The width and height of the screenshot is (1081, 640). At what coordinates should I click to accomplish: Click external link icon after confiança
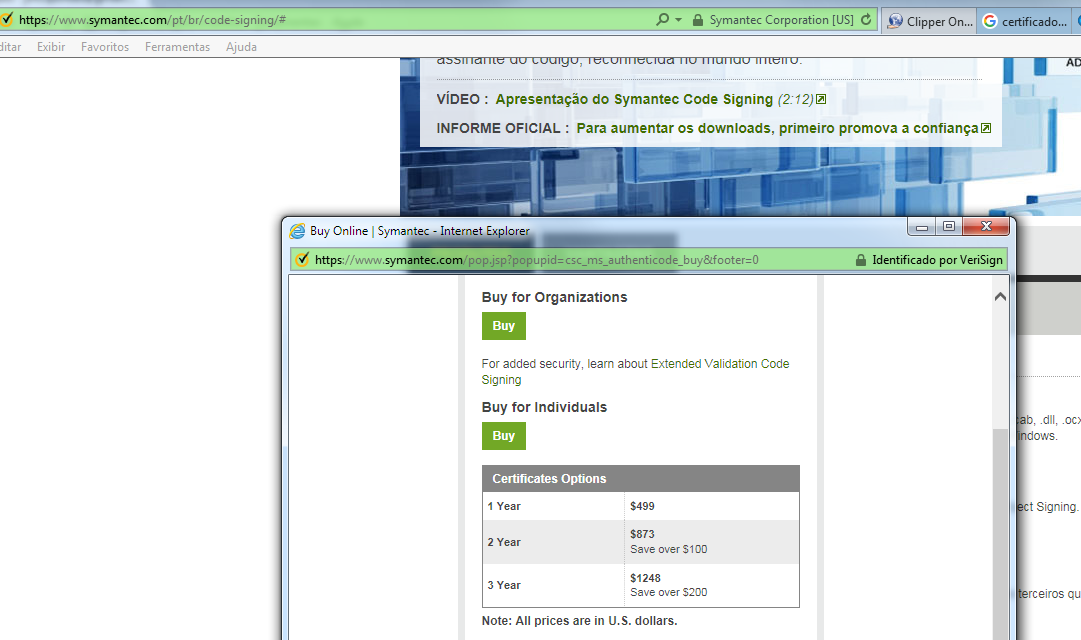[986, 128]
